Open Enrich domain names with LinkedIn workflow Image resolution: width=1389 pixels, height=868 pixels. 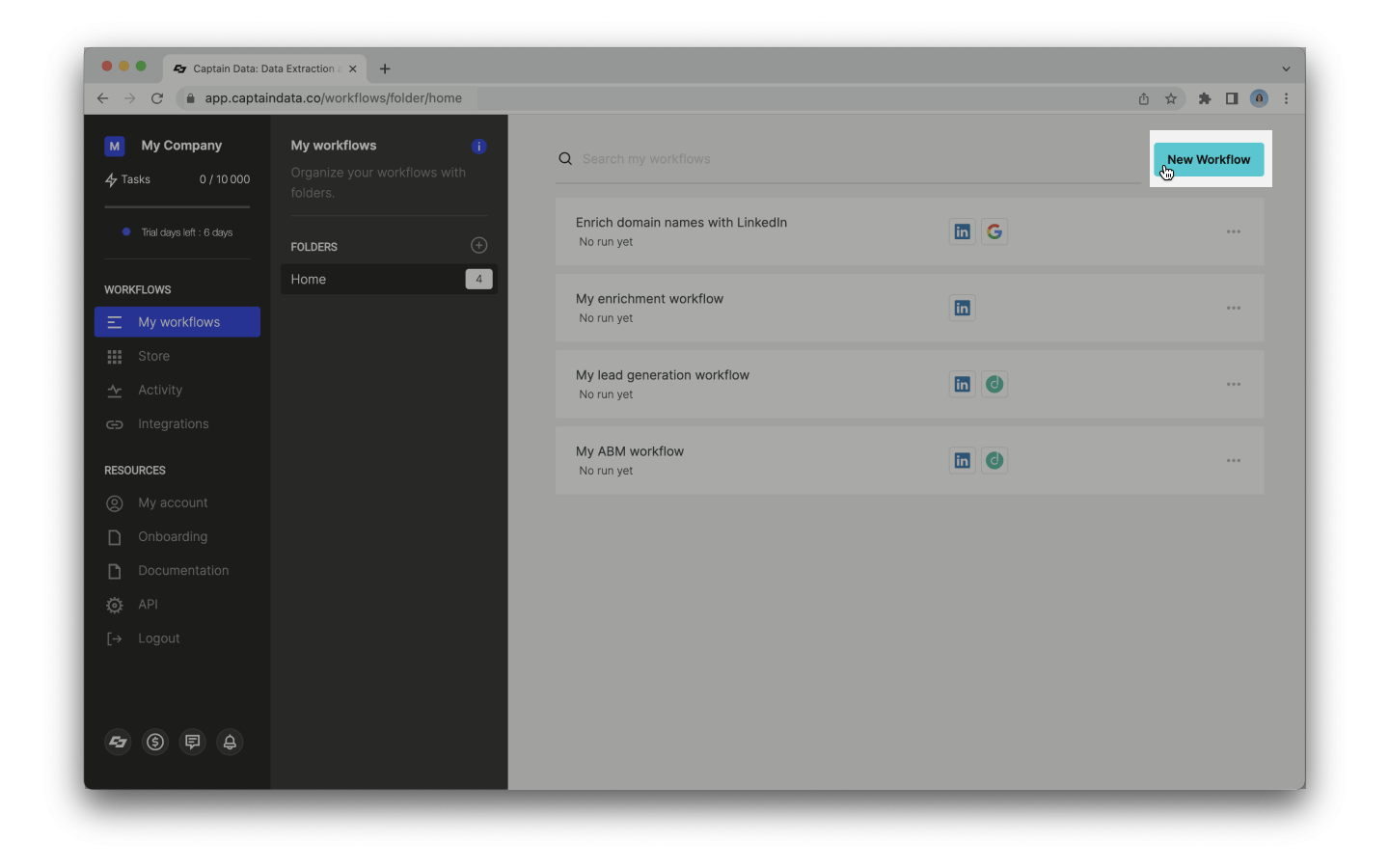pyautogui.click(x=910, y=231)
